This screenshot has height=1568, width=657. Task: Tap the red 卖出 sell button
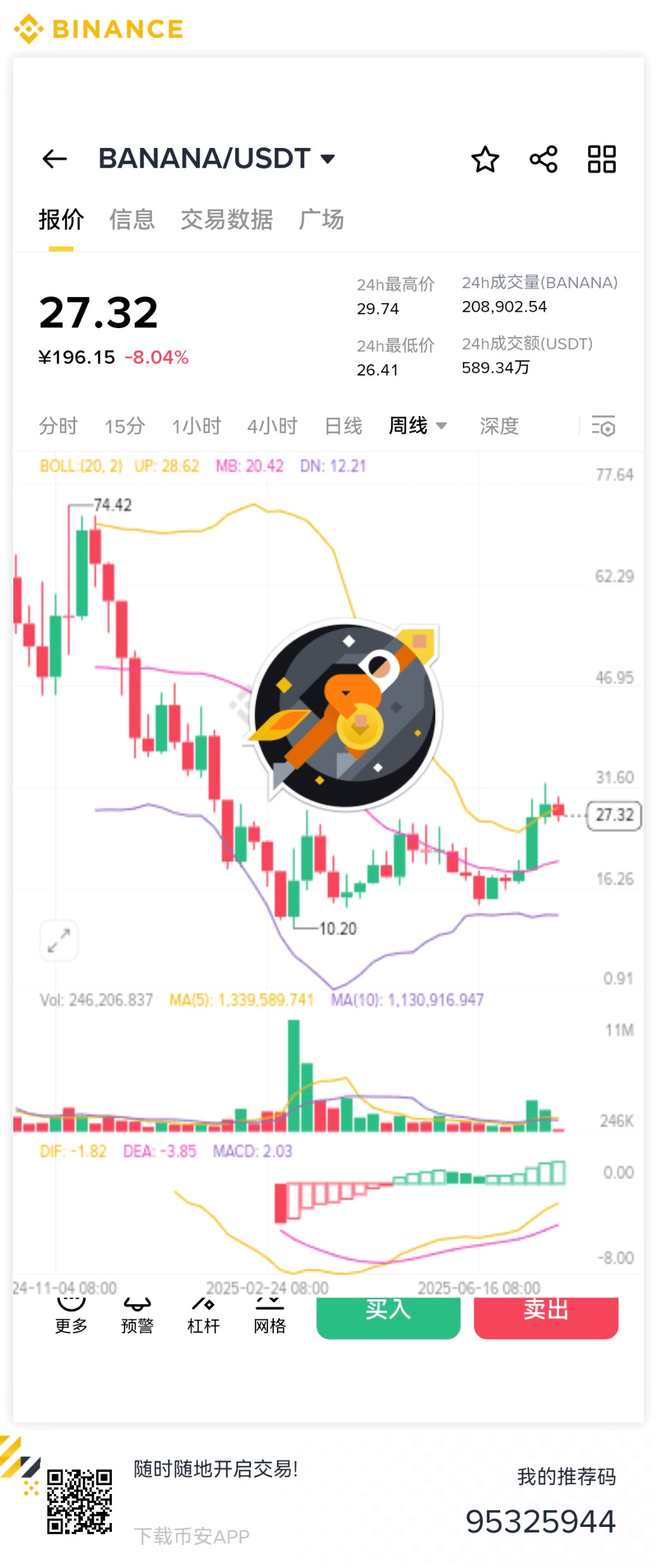546,1317
